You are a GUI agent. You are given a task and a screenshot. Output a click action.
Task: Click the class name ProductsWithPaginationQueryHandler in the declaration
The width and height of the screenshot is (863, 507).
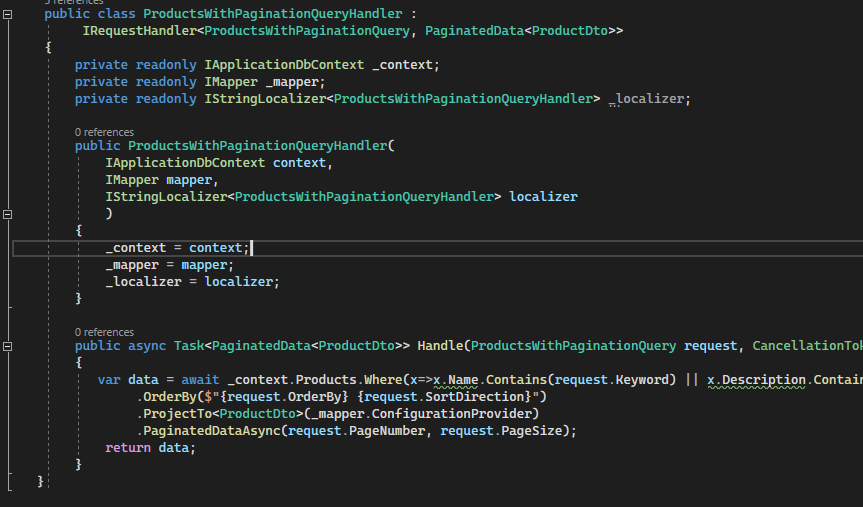[x=272, y=14]
